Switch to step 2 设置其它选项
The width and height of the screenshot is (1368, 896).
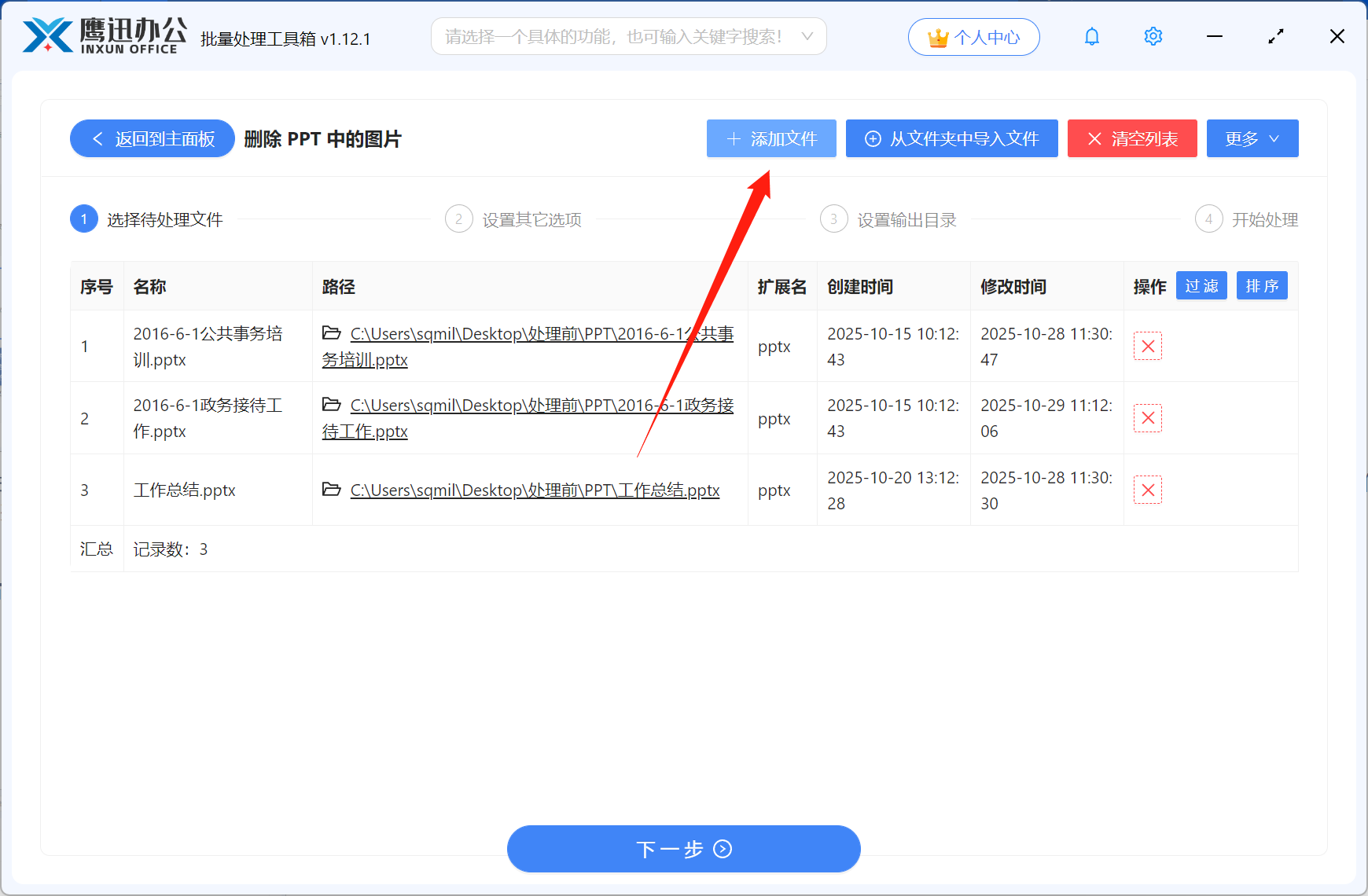(x=458, y=218)
